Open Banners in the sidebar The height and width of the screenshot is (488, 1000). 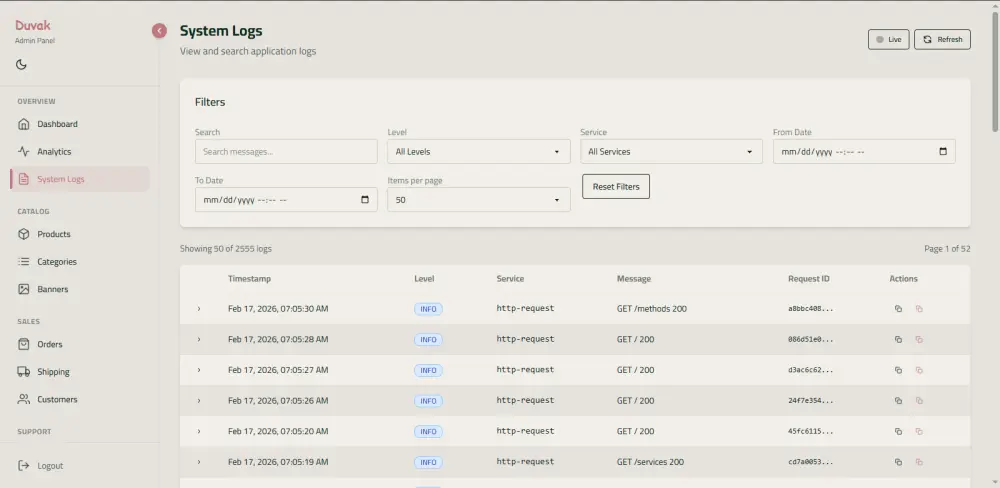[80, 289]
